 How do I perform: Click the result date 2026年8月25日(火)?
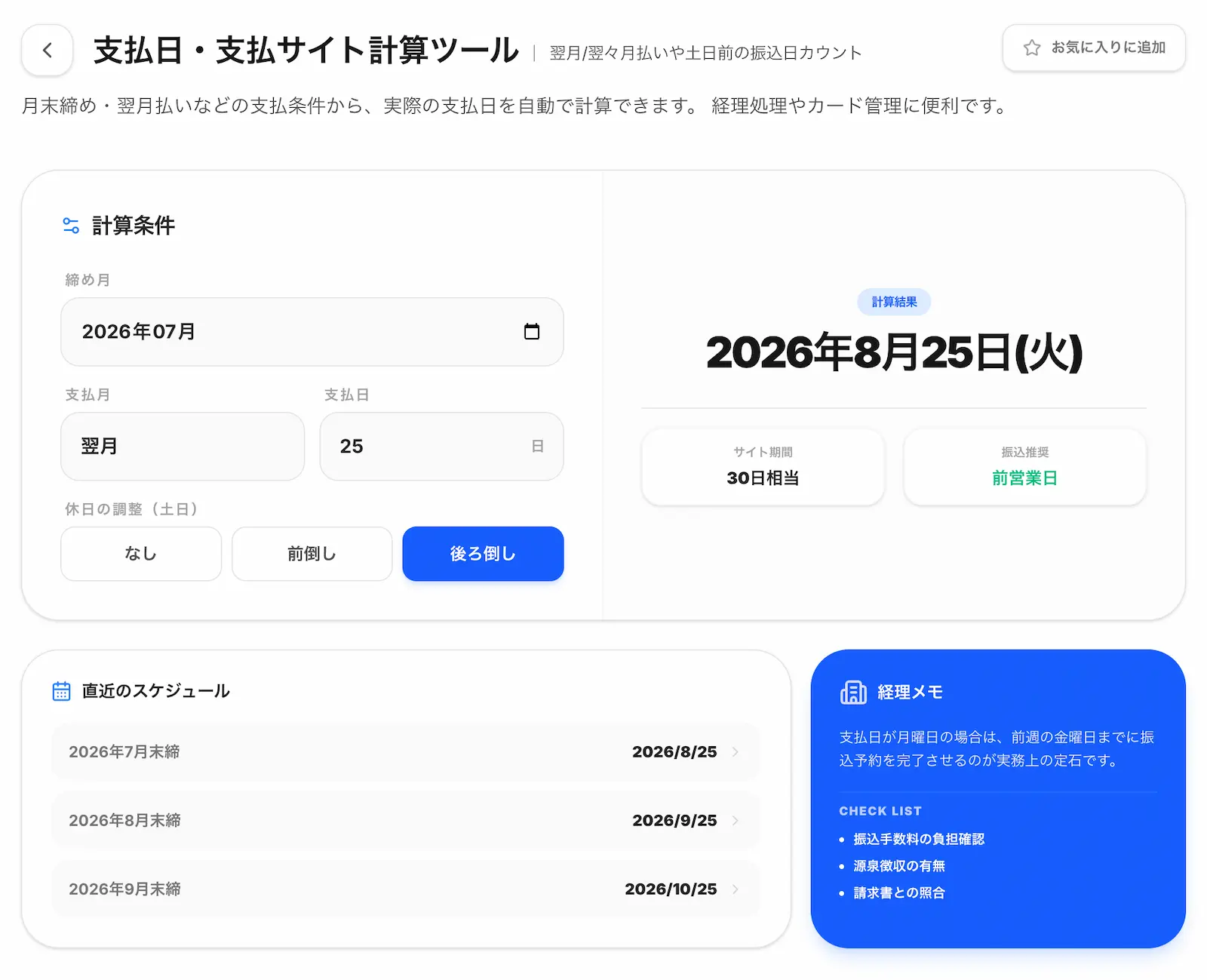(894, 352)
